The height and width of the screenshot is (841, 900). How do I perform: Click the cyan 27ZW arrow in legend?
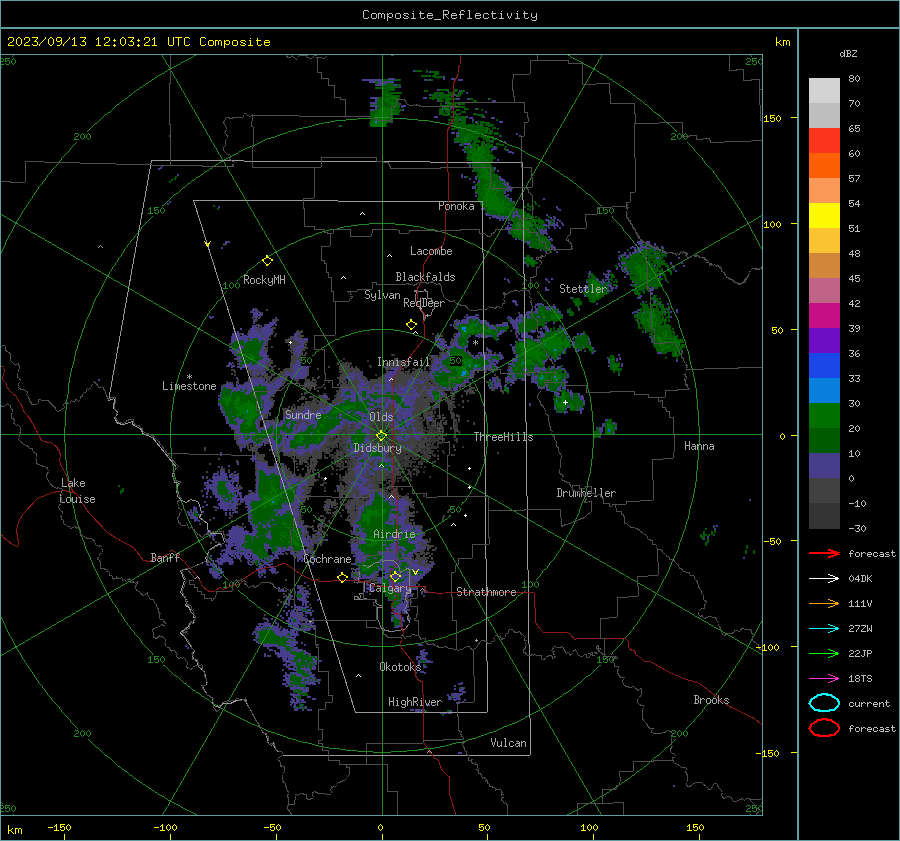pos(824,629)
